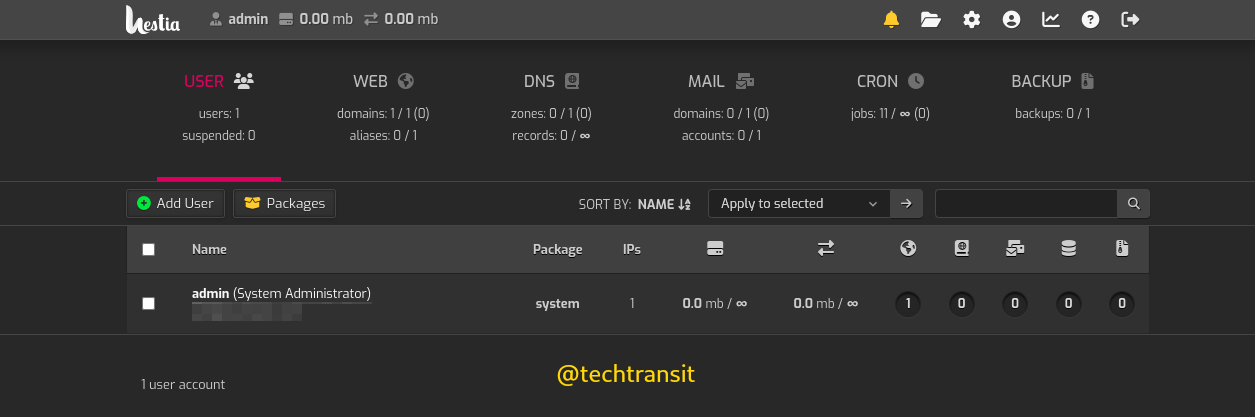Click the logout icon
Viewport: 1255px width, 417px height.
point(1131,19)
